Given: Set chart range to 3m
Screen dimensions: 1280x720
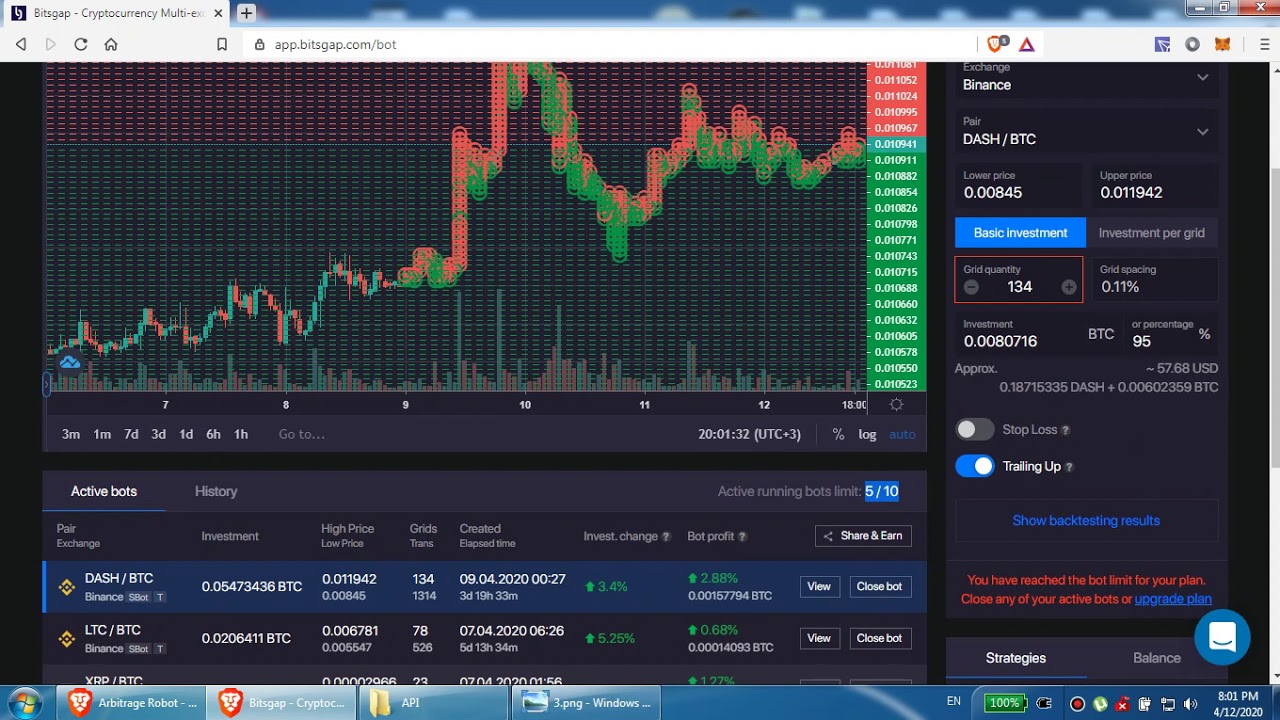Looking at the screenshot, I should pos(71,434).
